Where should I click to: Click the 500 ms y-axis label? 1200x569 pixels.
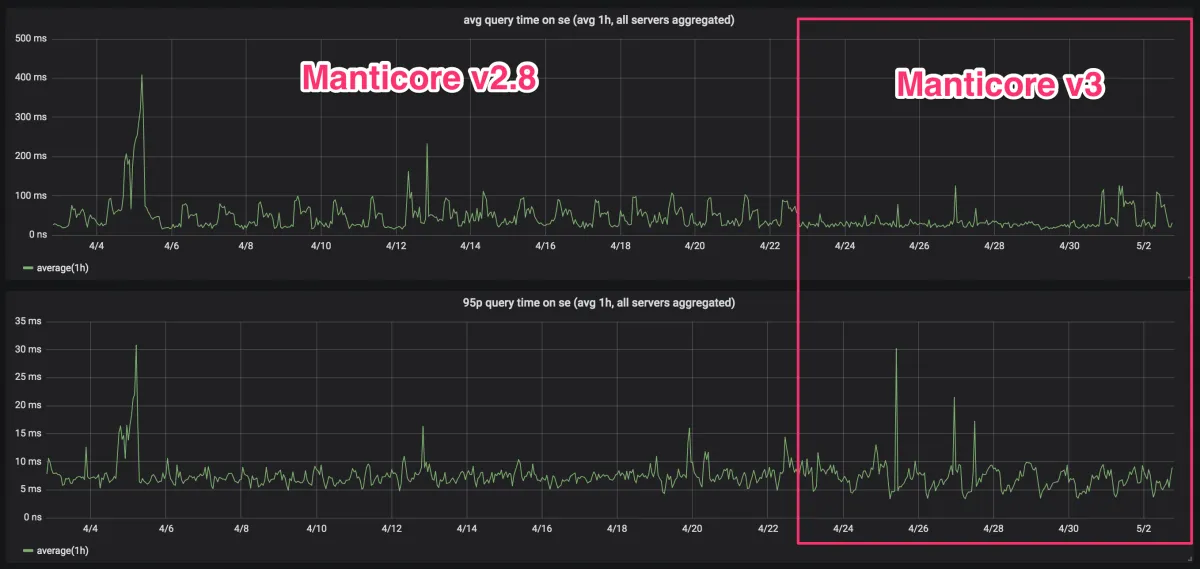[x=30, y=39]
